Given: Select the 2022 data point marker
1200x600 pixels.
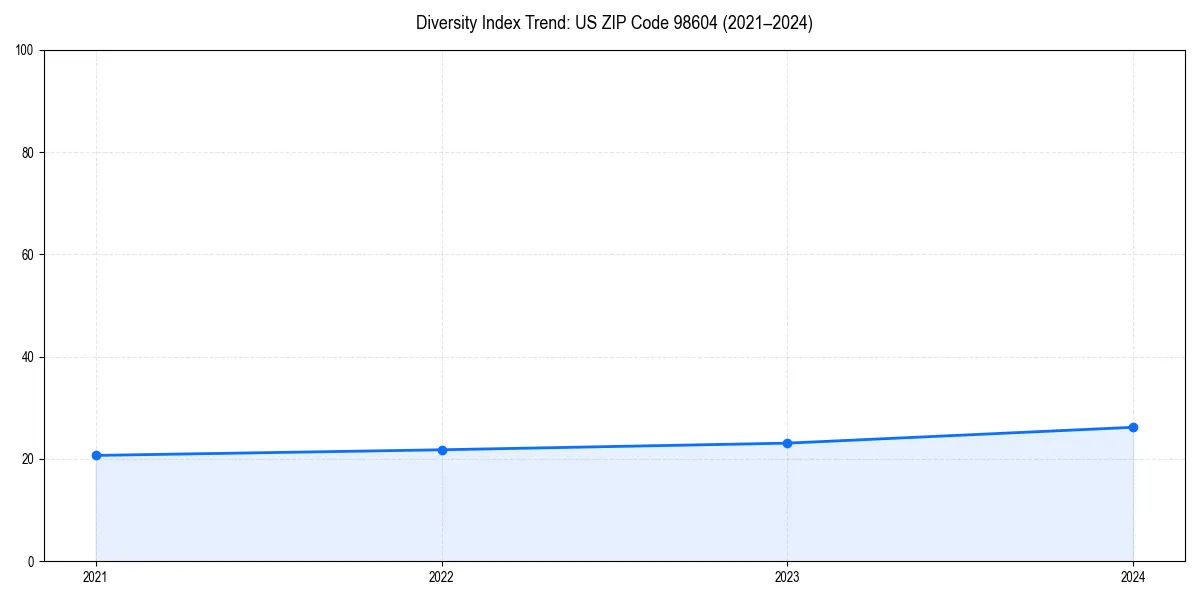Looking at the screenshot, I should (442, 449).
